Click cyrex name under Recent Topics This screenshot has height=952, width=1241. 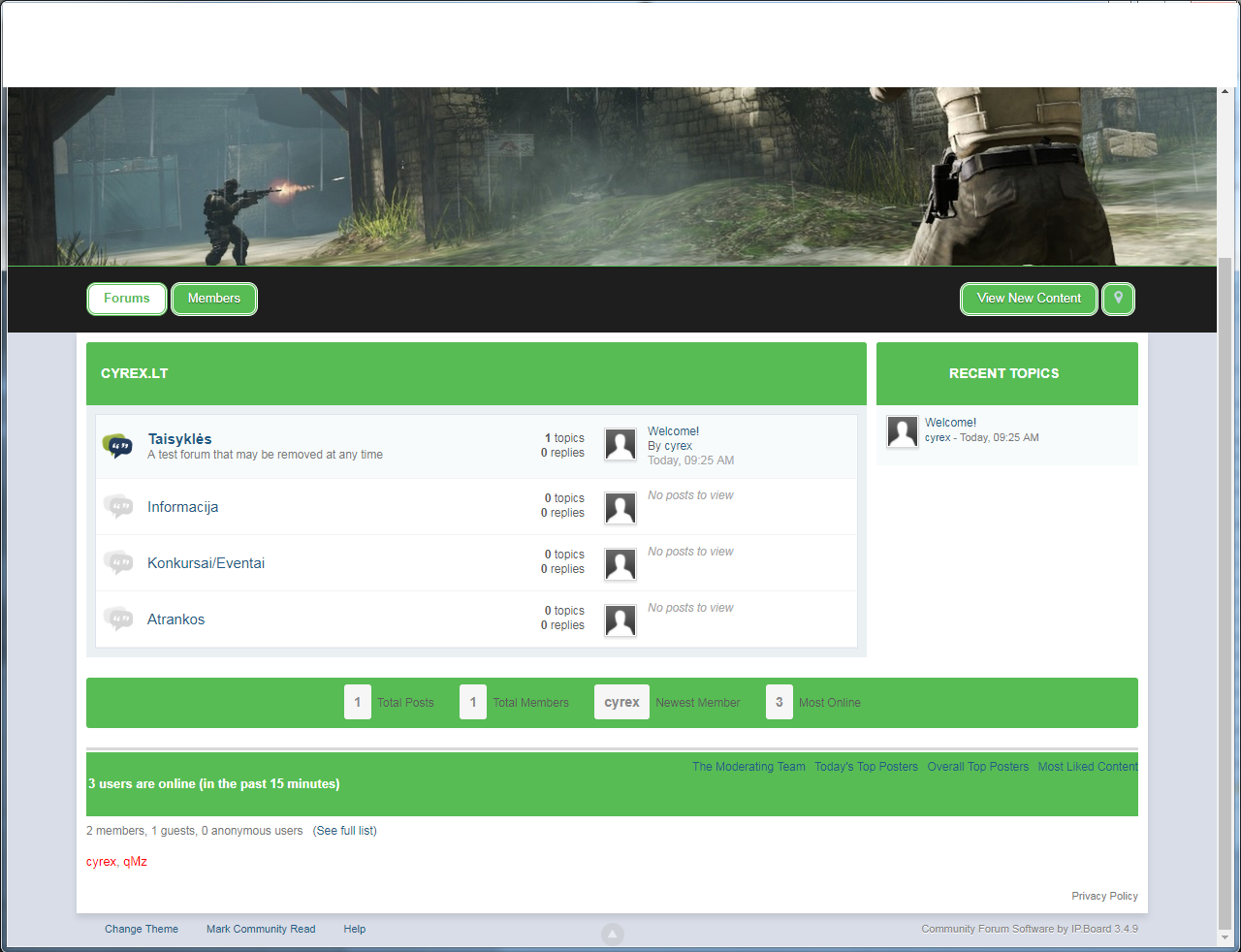click(x=938, y=438)
